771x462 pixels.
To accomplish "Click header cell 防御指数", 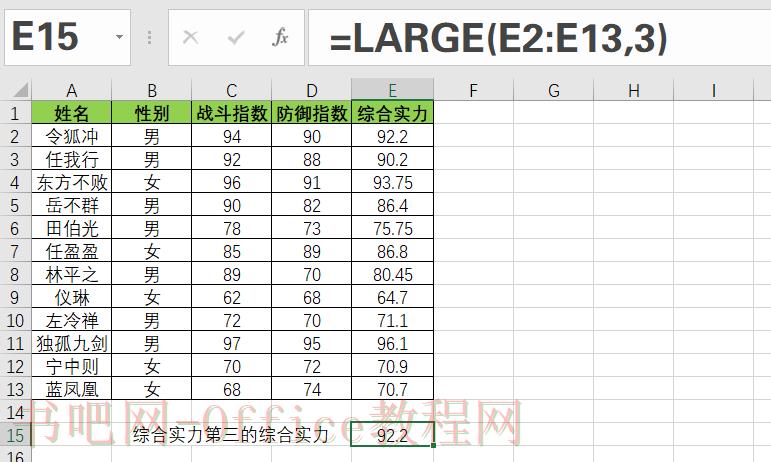I will (x=312, y=113).
